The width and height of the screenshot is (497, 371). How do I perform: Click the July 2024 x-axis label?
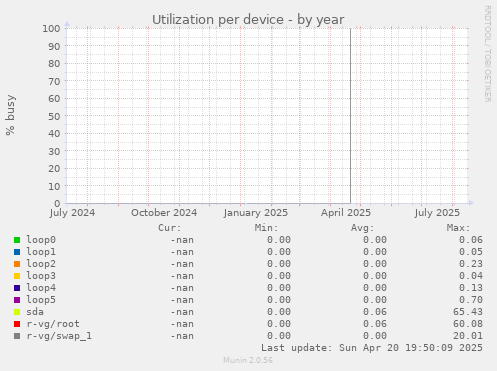click(x=72, y=213)
